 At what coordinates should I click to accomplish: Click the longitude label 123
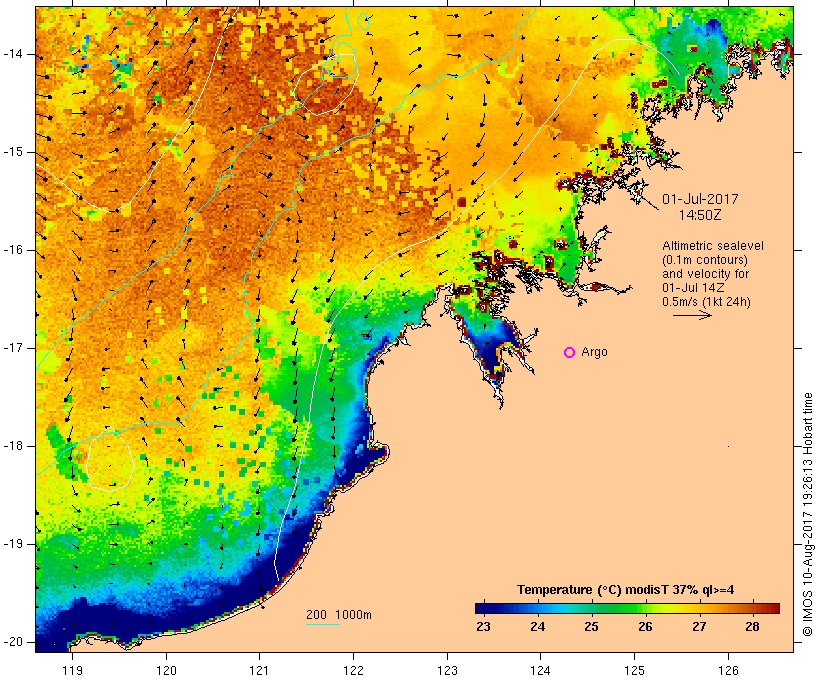[x=447, y=670]
